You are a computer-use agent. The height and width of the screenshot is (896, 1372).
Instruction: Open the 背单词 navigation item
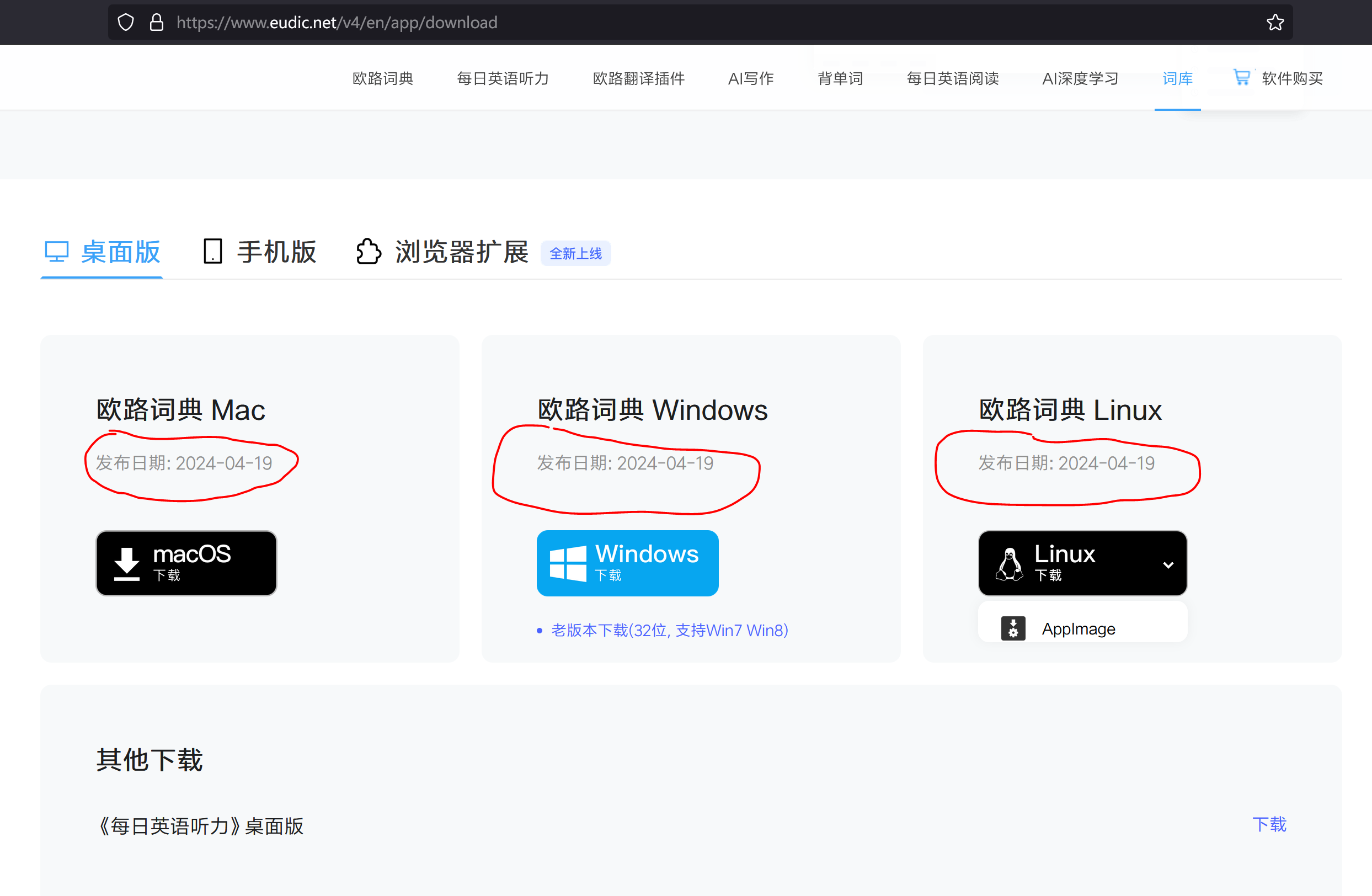point(840,78)
